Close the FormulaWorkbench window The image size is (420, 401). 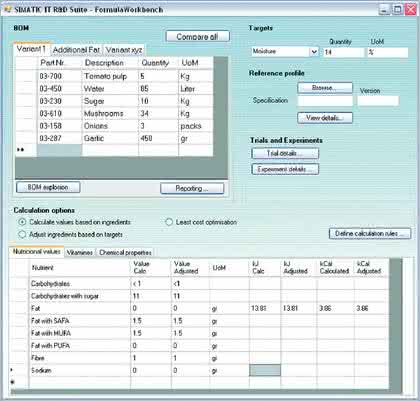pos(410,9)
